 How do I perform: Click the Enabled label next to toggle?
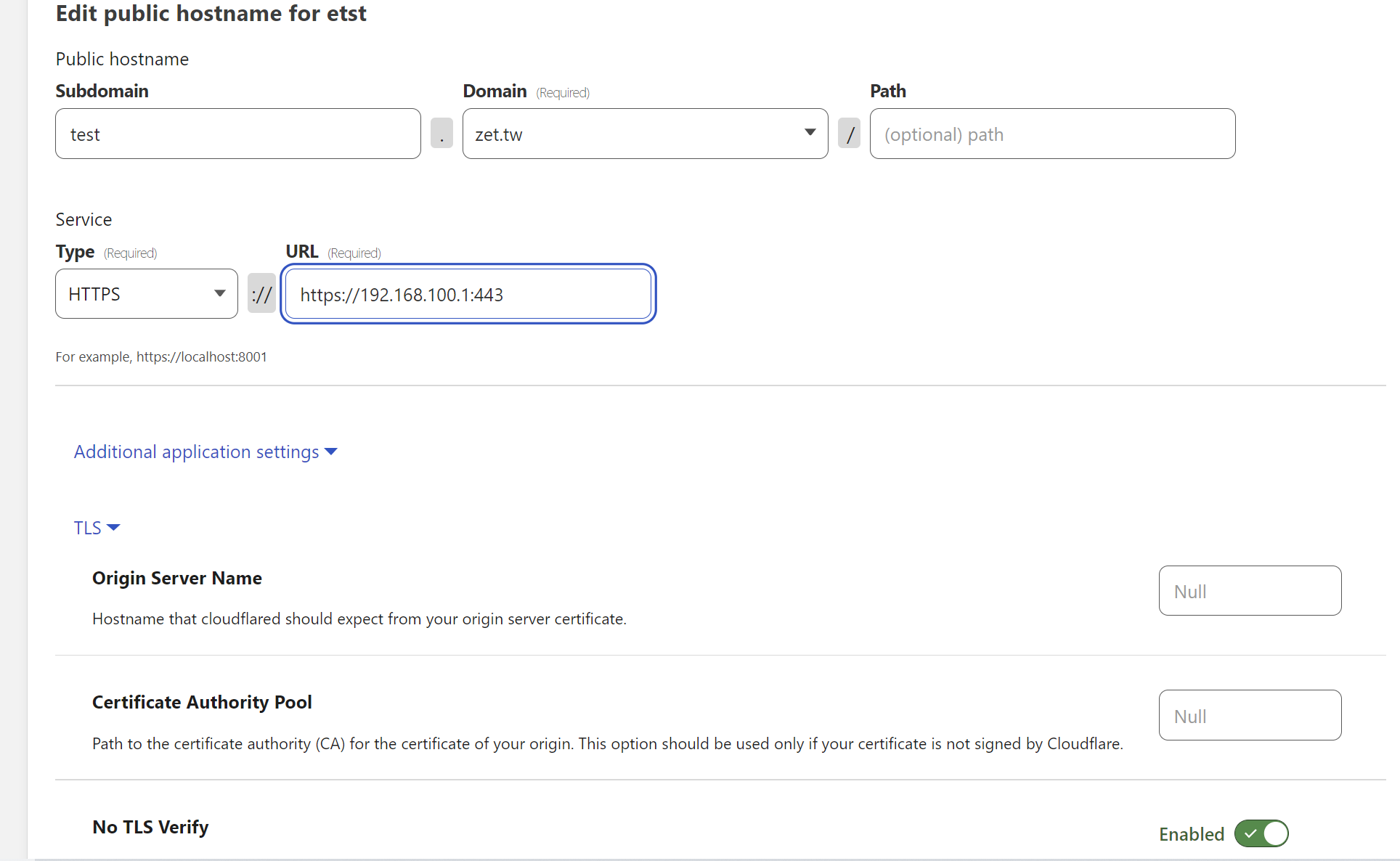coord(1191,834)
